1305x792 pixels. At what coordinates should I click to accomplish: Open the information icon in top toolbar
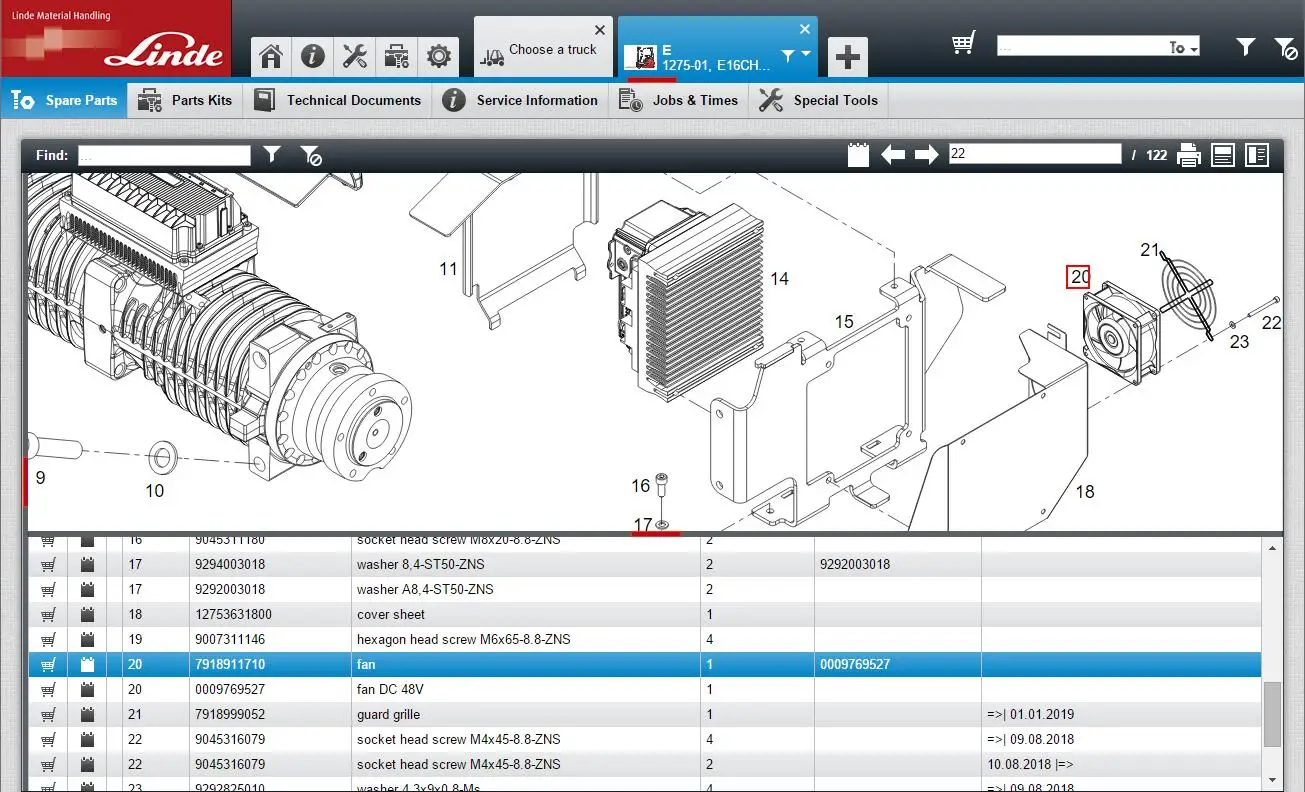pyautogui.click(x=313, y=56)
